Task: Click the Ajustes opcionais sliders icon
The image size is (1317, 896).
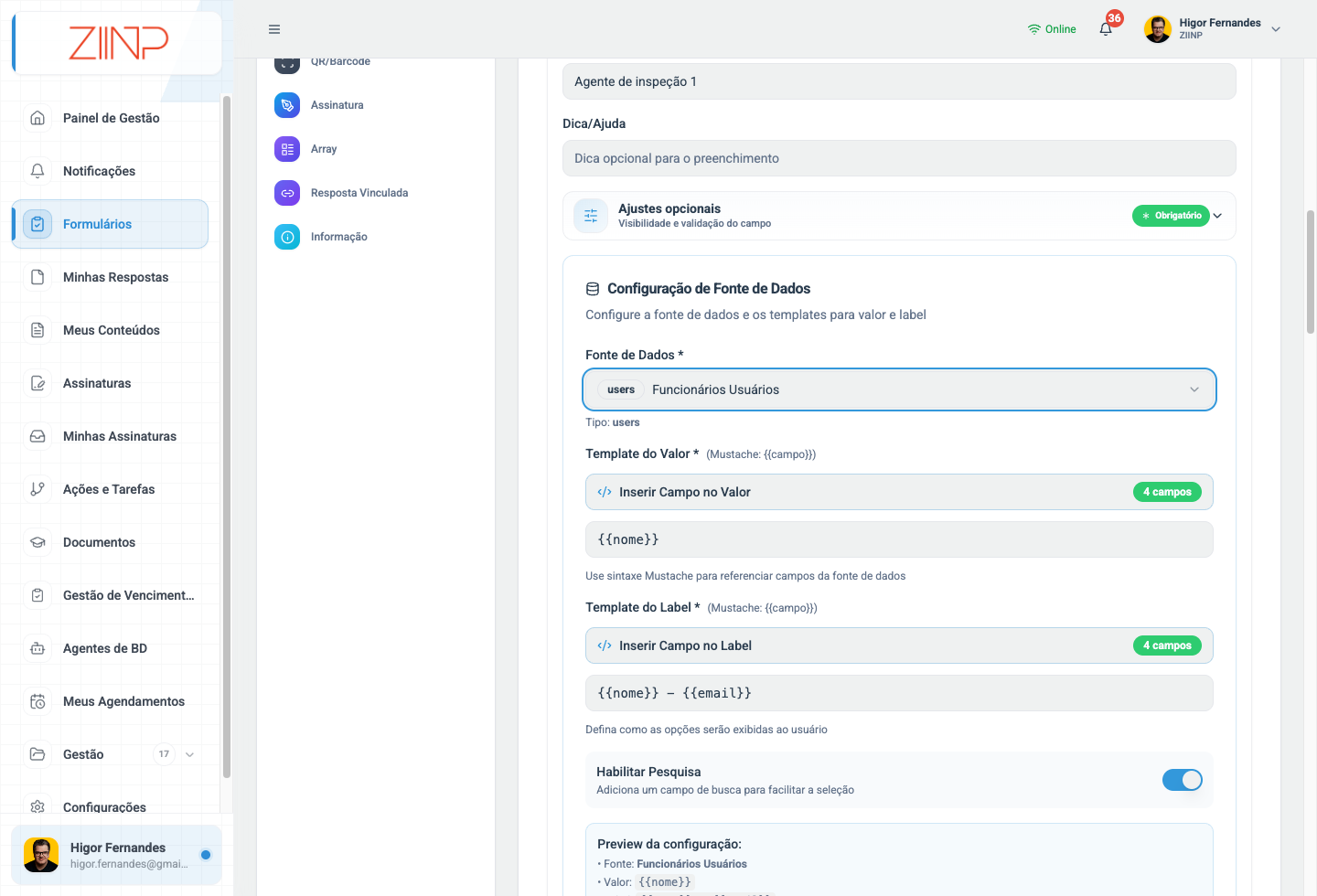Action: click(591, 216)
